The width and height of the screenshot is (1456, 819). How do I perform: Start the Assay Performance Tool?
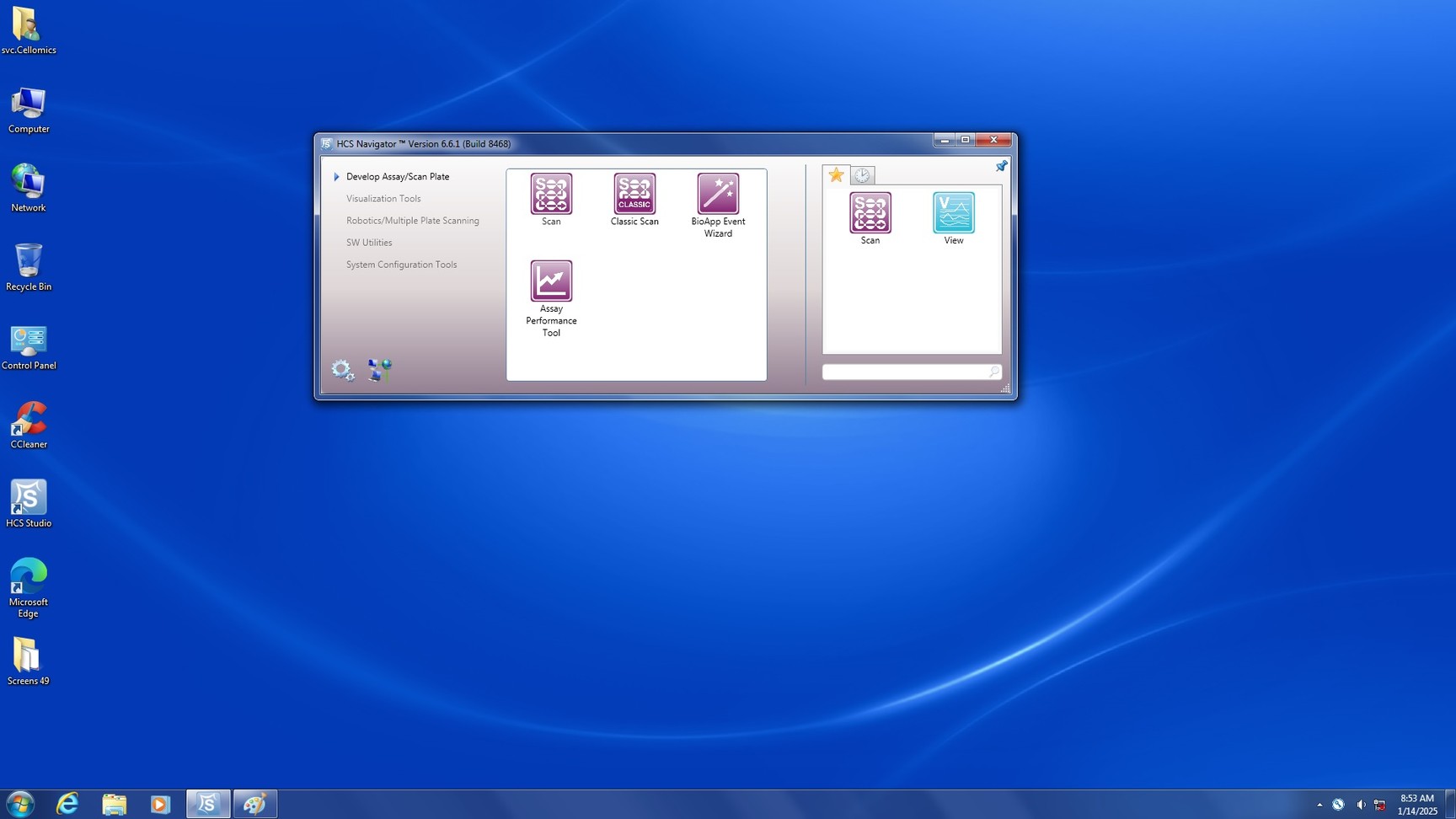551,281
